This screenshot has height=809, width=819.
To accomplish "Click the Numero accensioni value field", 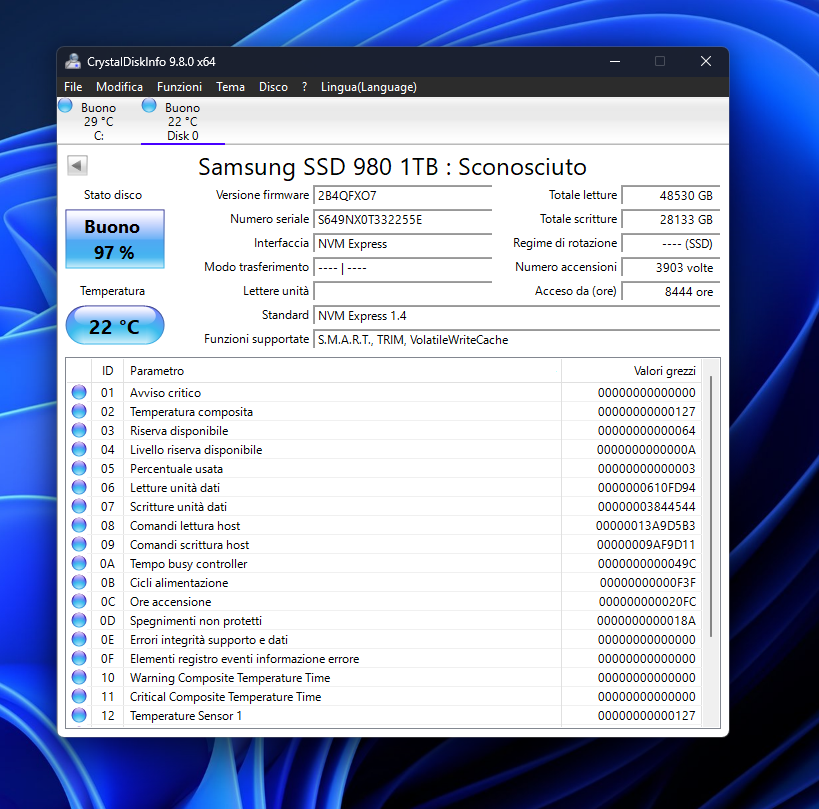I will [671, 267].
